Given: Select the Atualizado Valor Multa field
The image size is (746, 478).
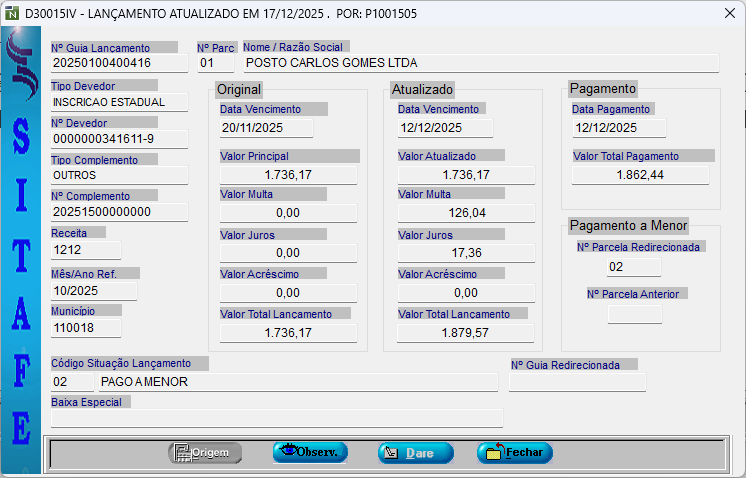Looking at the screenshot, I should [x=465, y=213].
